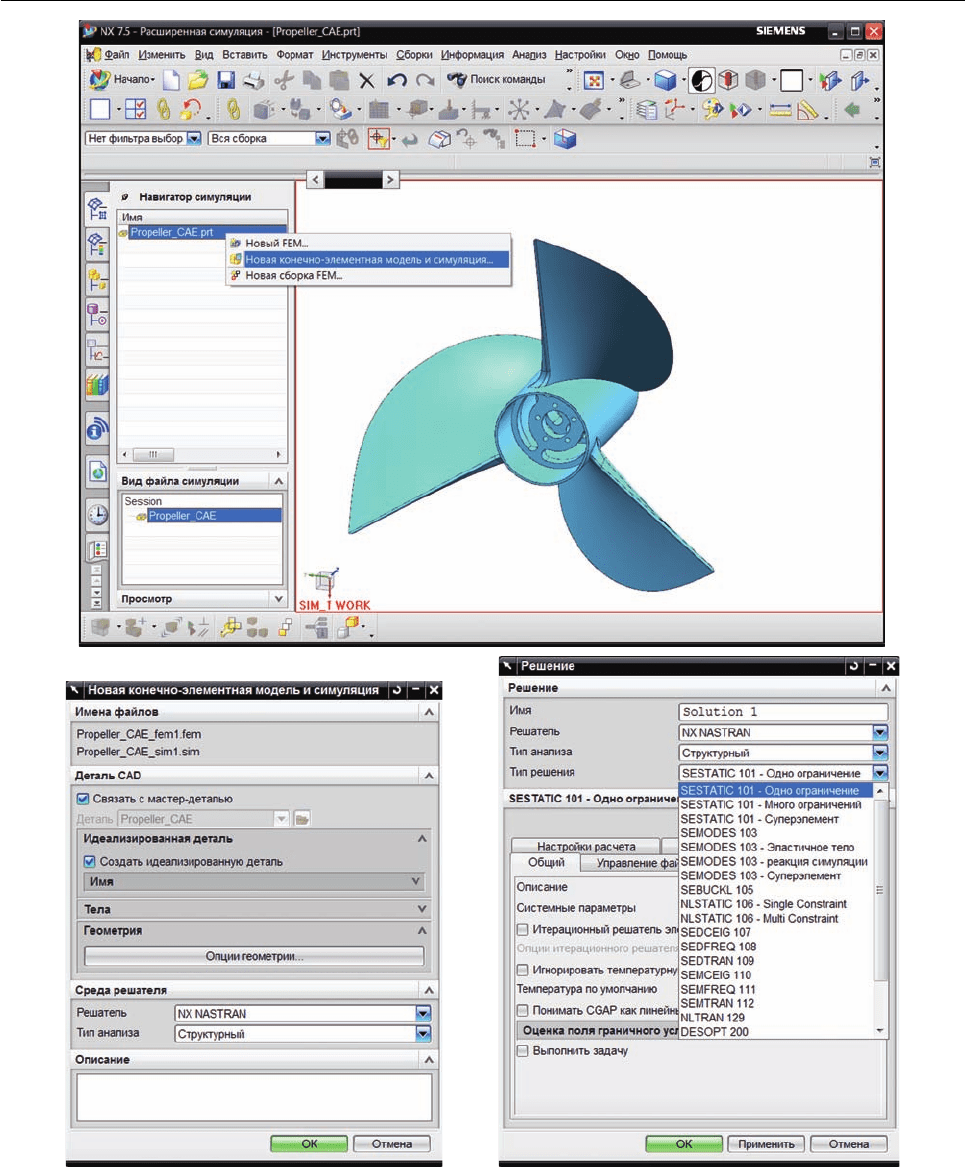Click the Fit view icon
This screenshot has width=965, height=1167.
click(x=593, y=80)
